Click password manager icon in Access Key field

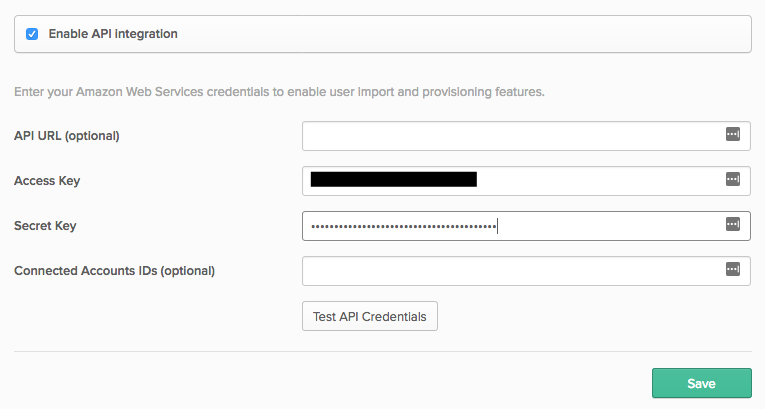click(x=732, y=180)
